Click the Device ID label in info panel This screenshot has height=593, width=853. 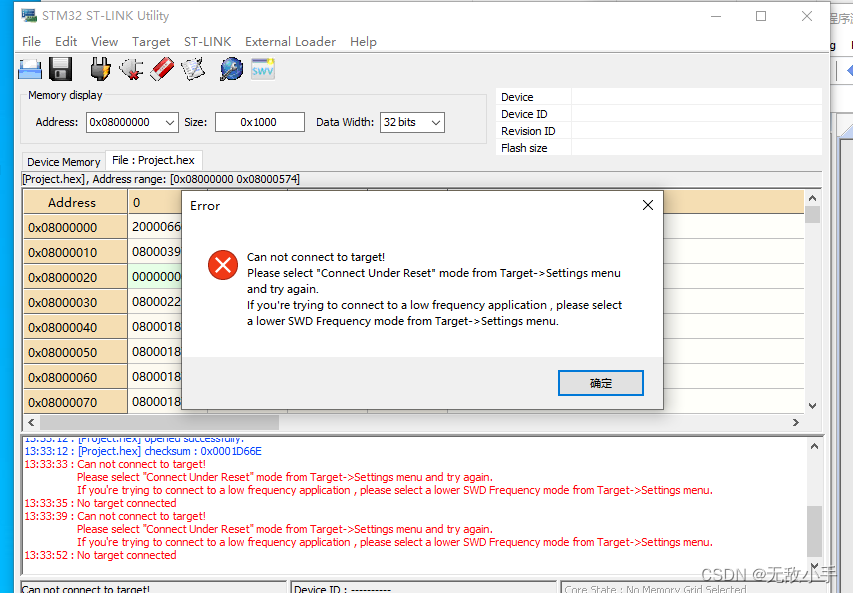[x=524, y=114]
